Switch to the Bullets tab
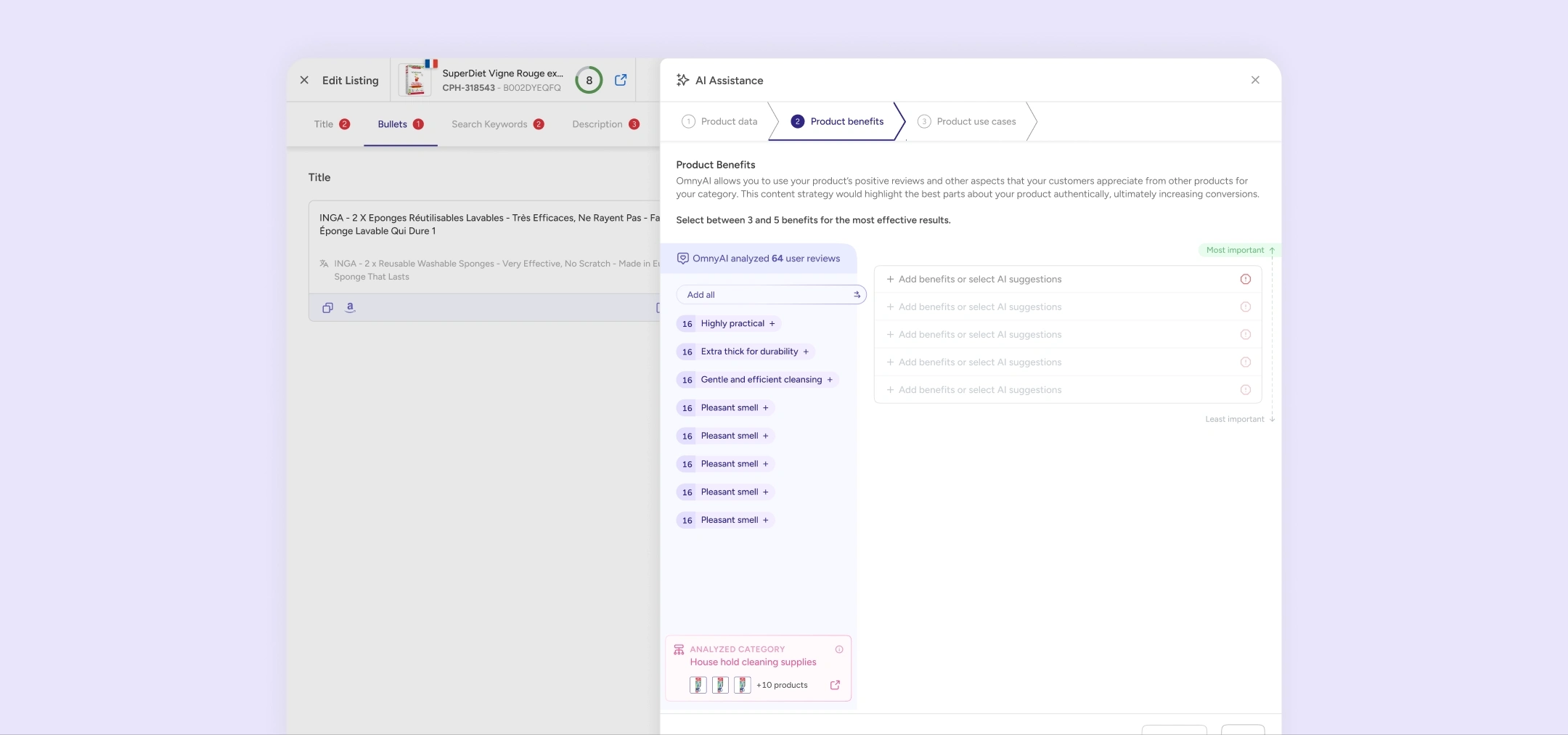This screenshot has height=735, width=1568. tap(401, 124)
